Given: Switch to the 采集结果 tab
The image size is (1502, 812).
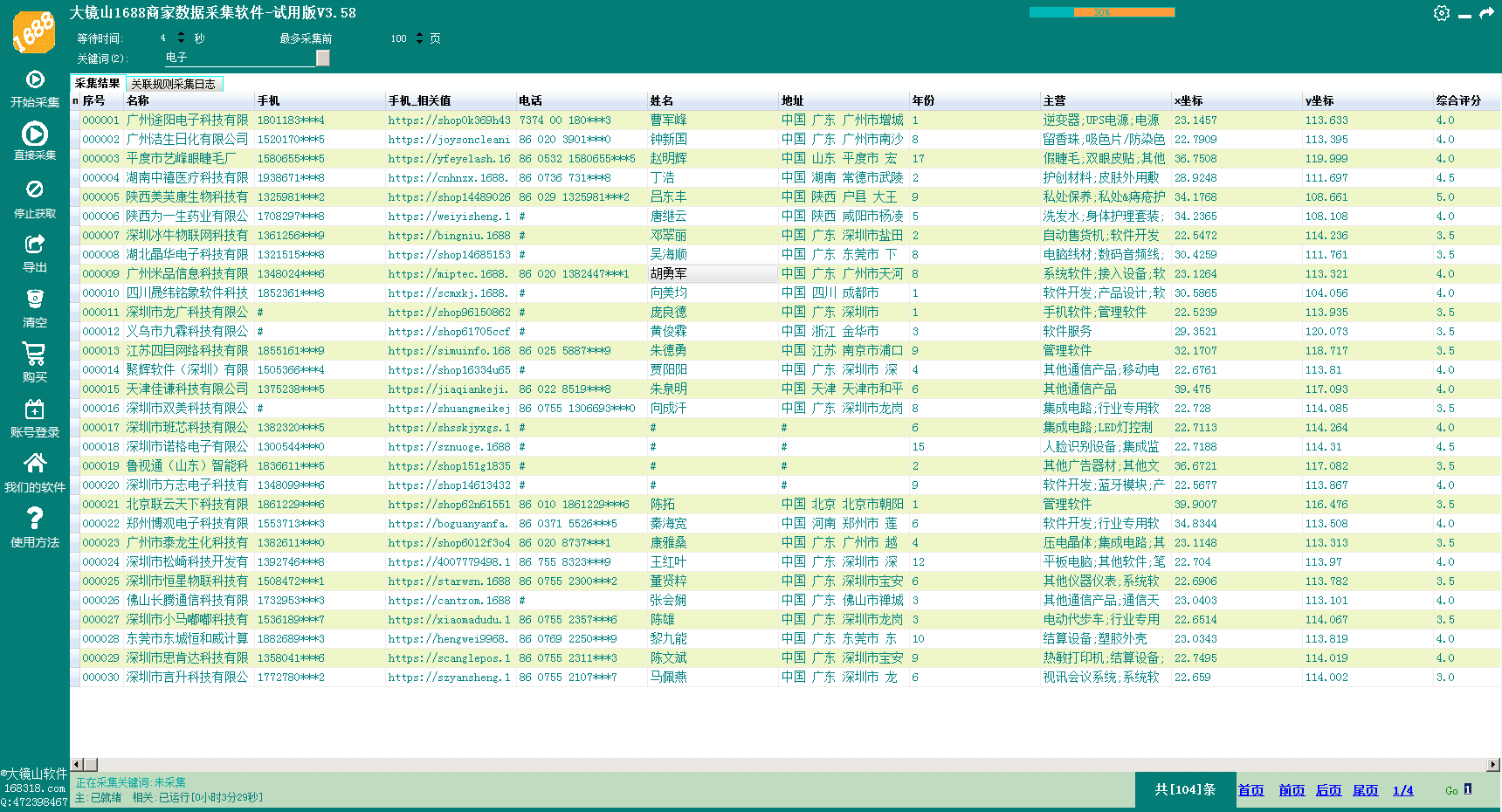Looking at the screenshot, I should (x=97, y=84).
